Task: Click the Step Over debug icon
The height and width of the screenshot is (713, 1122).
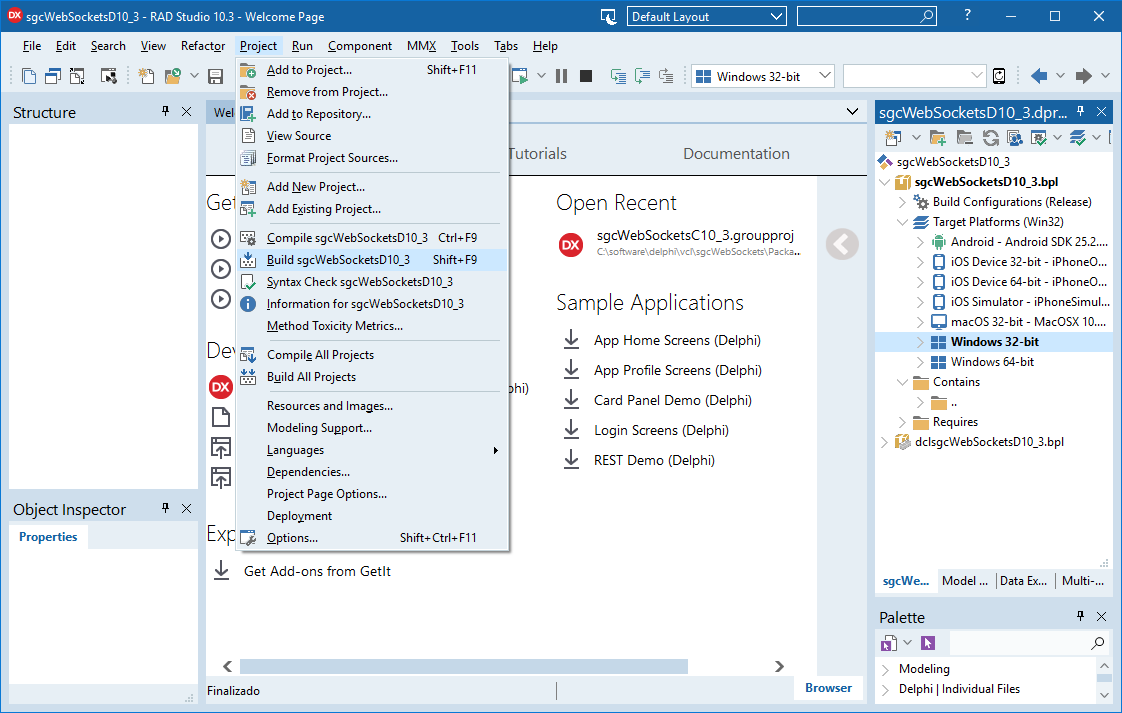Action: [x=643, y=76]
